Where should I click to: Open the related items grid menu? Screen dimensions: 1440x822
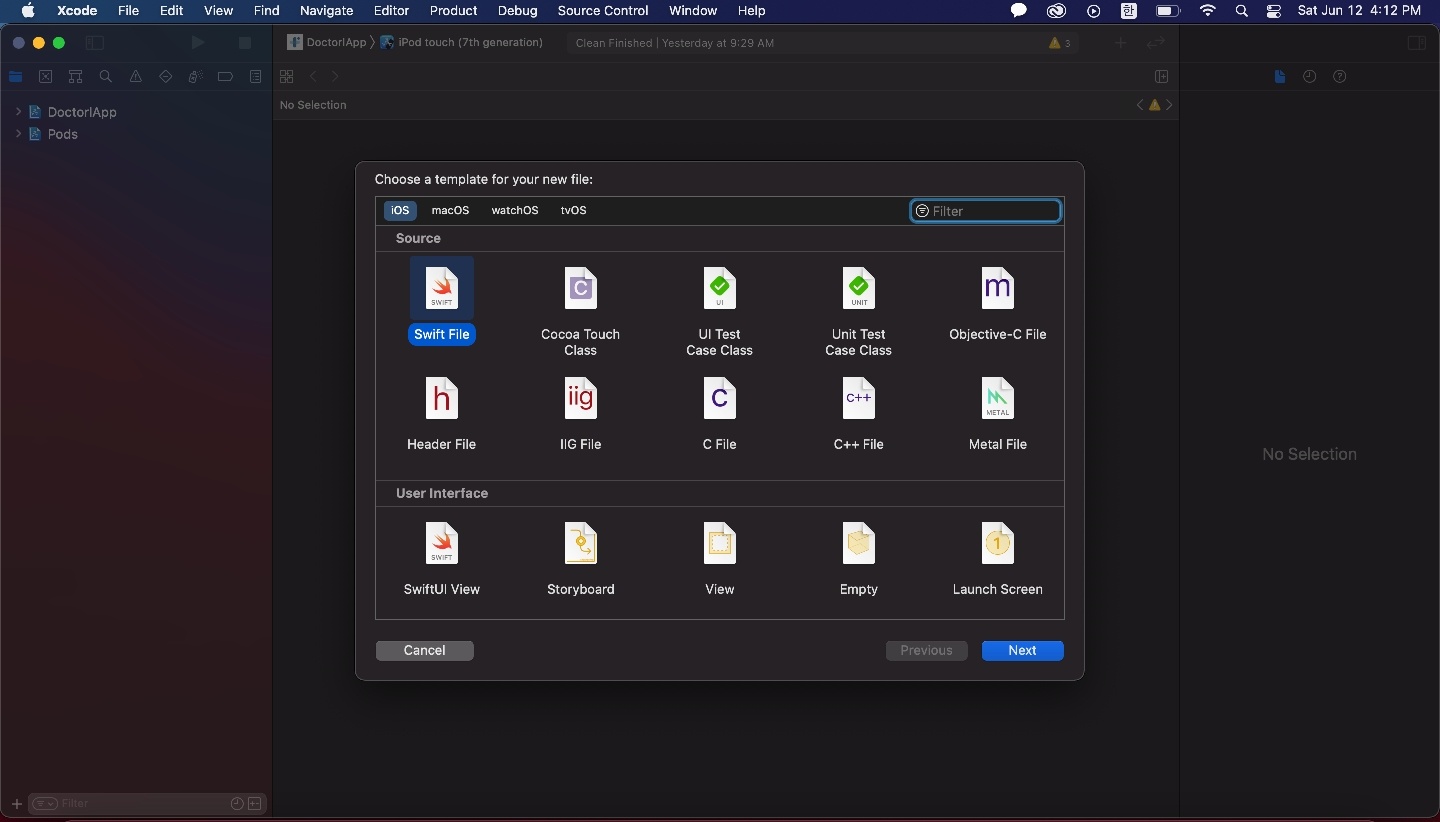286,77
